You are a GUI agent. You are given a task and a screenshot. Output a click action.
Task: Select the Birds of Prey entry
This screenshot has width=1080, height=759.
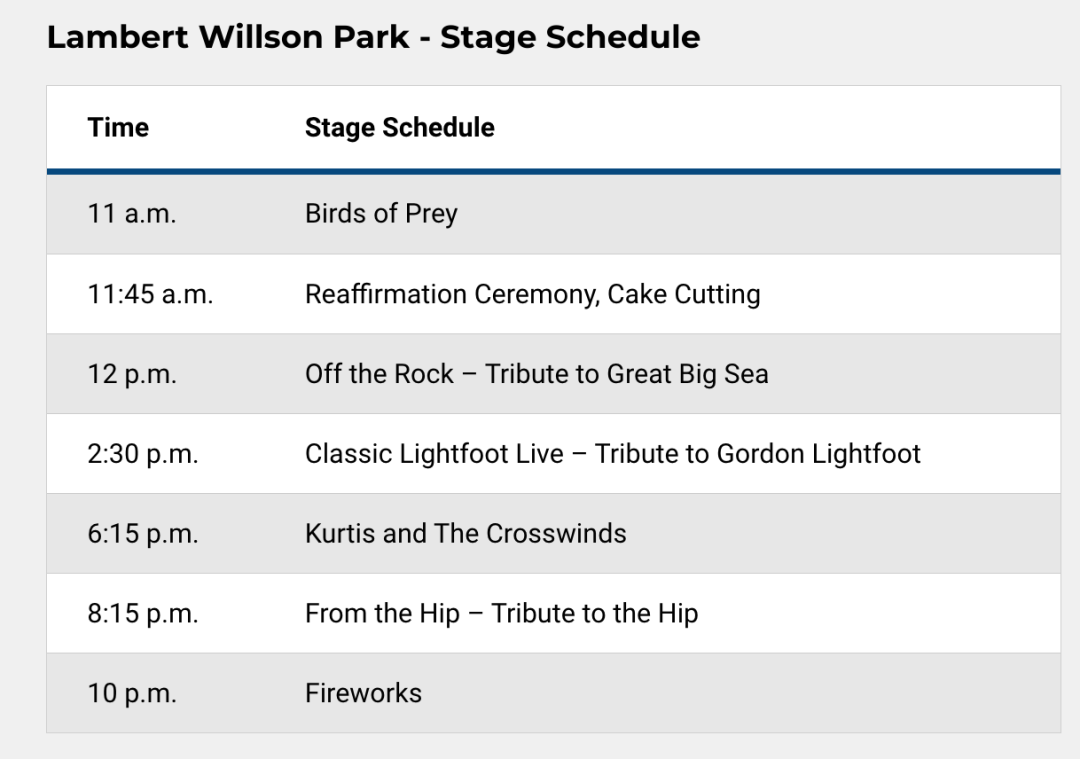pyautogui.click(x=381, y=214)
